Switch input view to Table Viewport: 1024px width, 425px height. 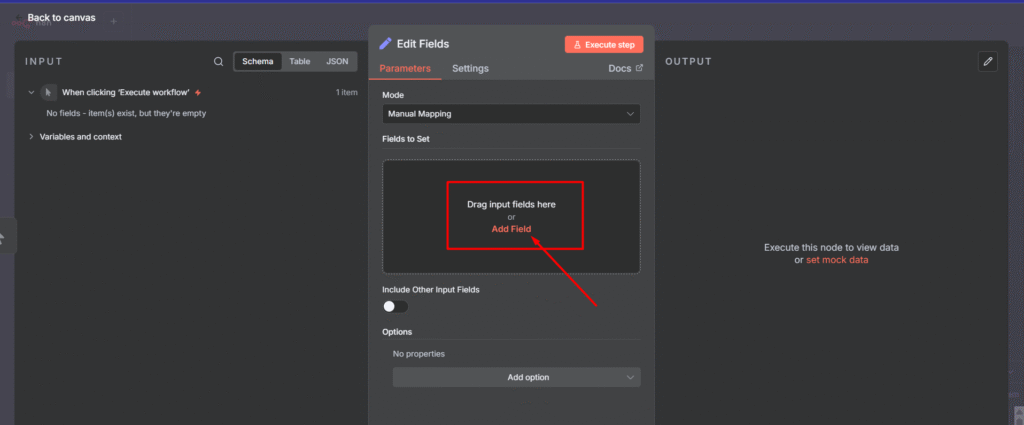[x=300, y=62]
